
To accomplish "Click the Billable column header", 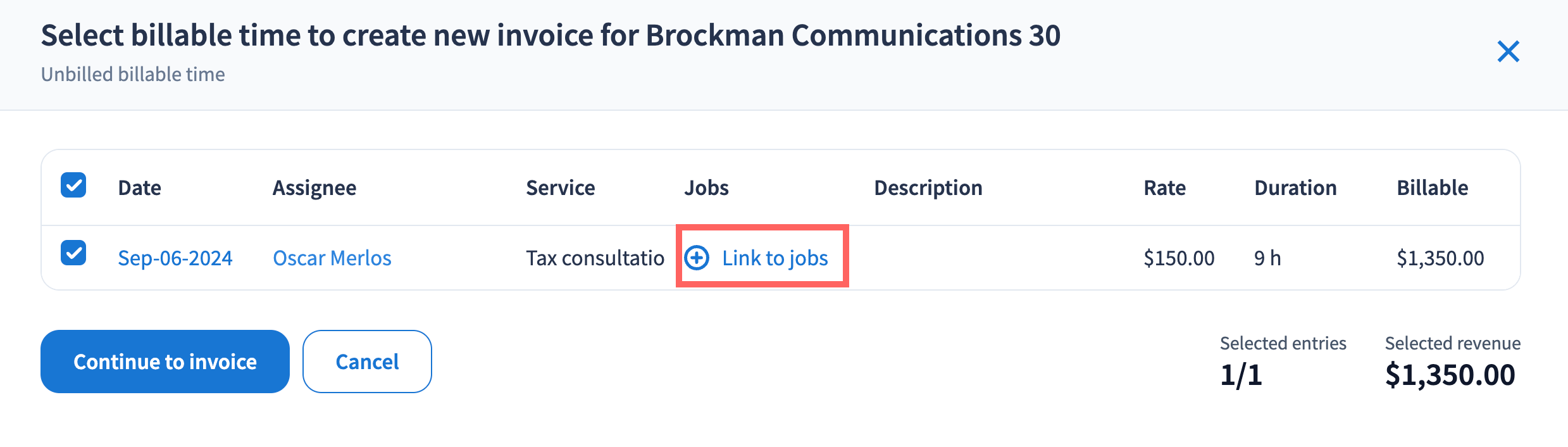I will click(x=1432, y=188).
